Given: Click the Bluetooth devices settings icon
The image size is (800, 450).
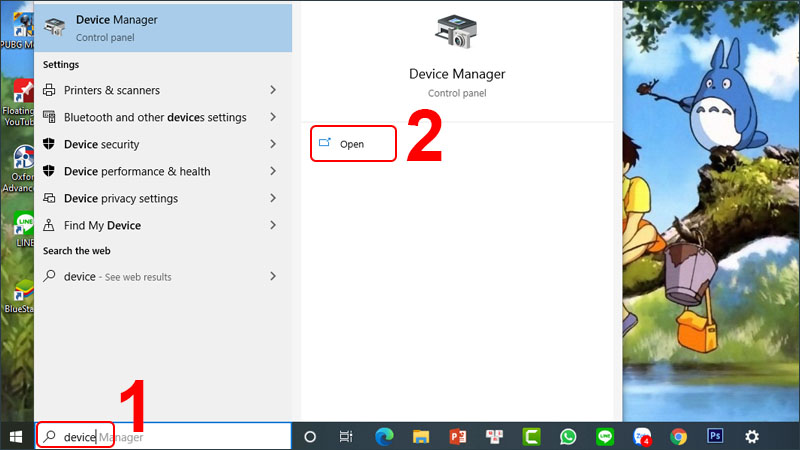Looking at the screenshot, I should click(49, 117).
